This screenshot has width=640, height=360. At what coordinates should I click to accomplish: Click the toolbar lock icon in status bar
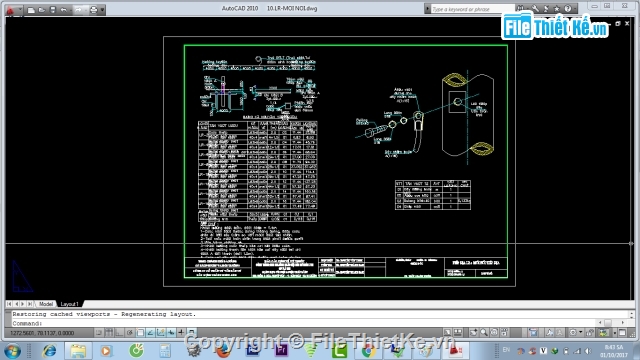590,333
